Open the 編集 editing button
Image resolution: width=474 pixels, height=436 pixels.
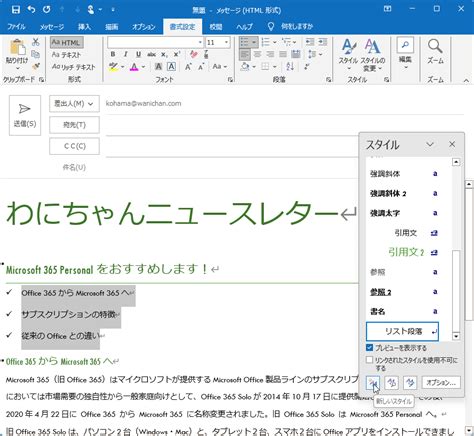[405, 53]
